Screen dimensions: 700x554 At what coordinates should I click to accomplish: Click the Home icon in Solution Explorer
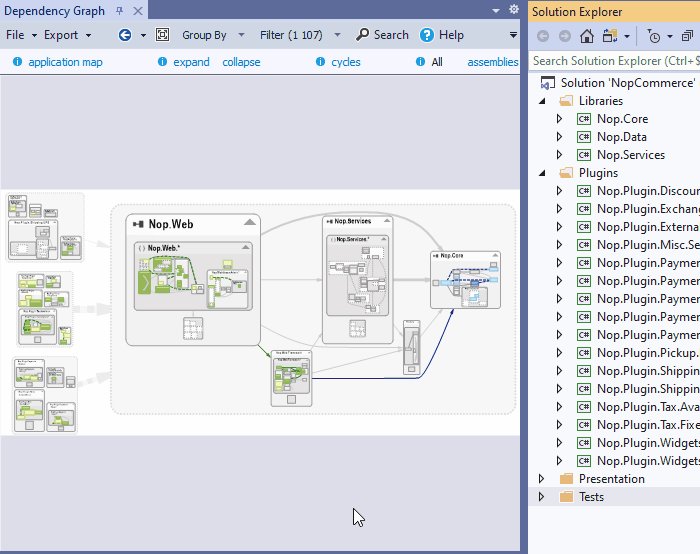(587, 36)
